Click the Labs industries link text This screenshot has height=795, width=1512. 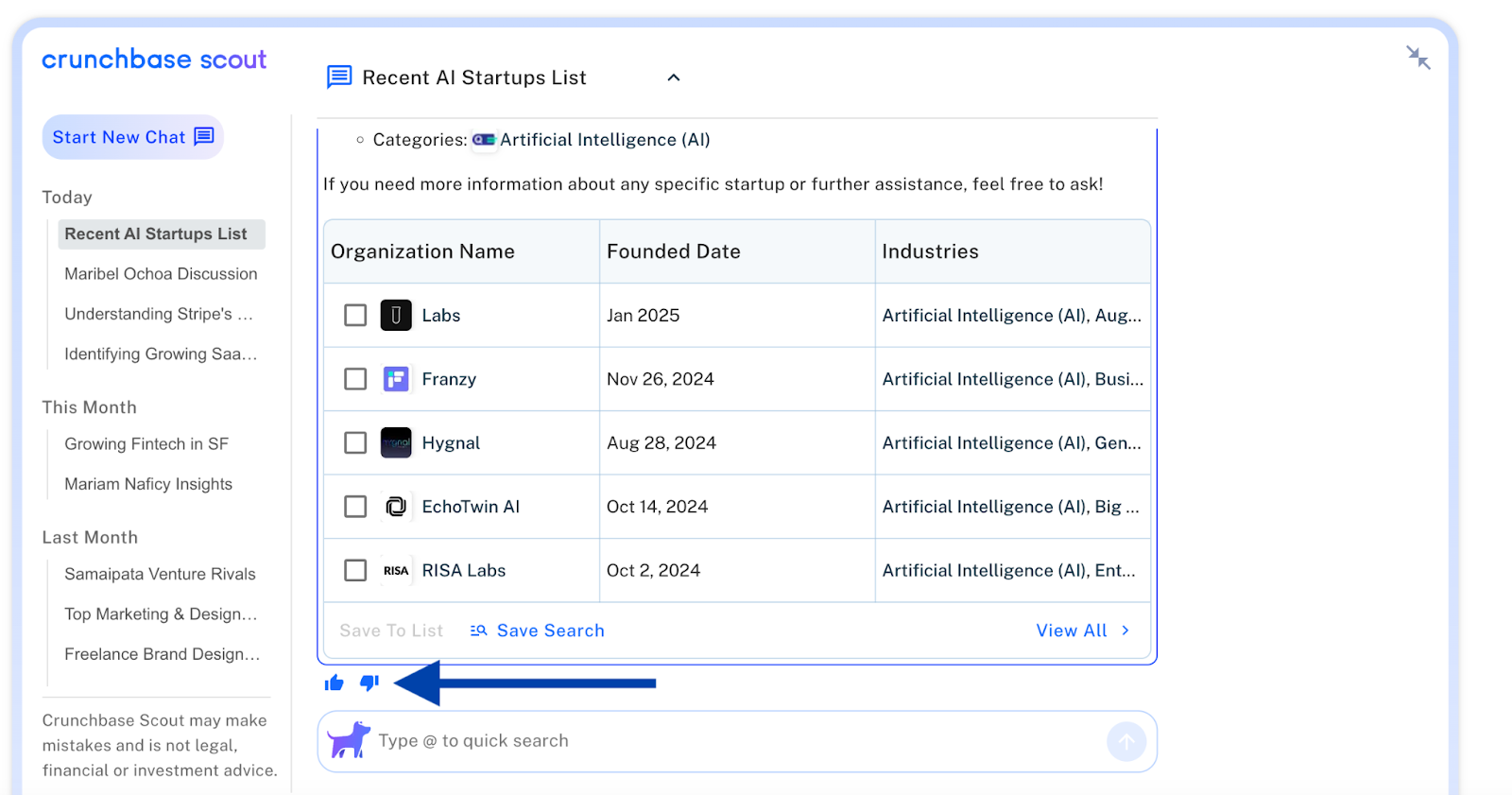coord(1012,316)
